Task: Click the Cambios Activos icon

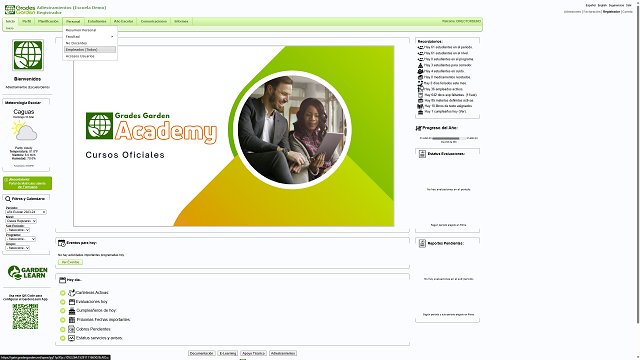Action: 71,293
